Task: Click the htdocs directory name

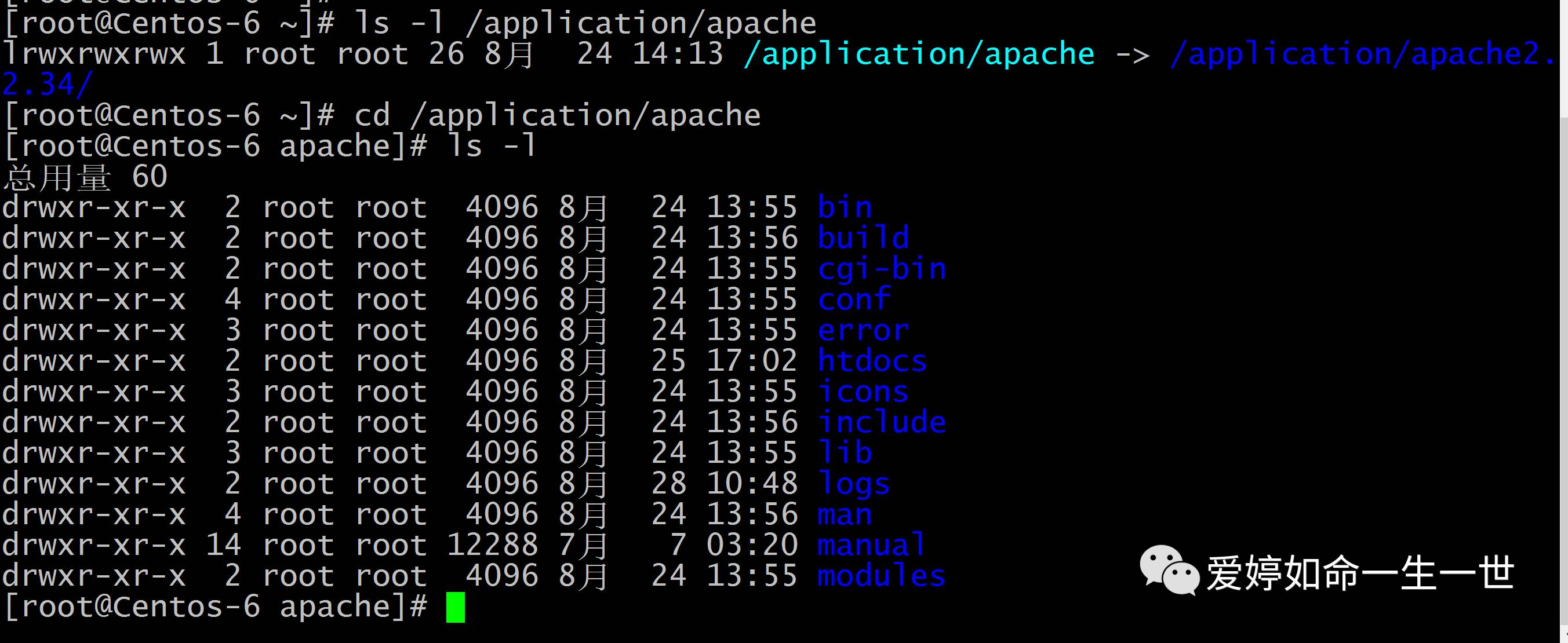Action: pyautogui.click(x=872, y=361)
